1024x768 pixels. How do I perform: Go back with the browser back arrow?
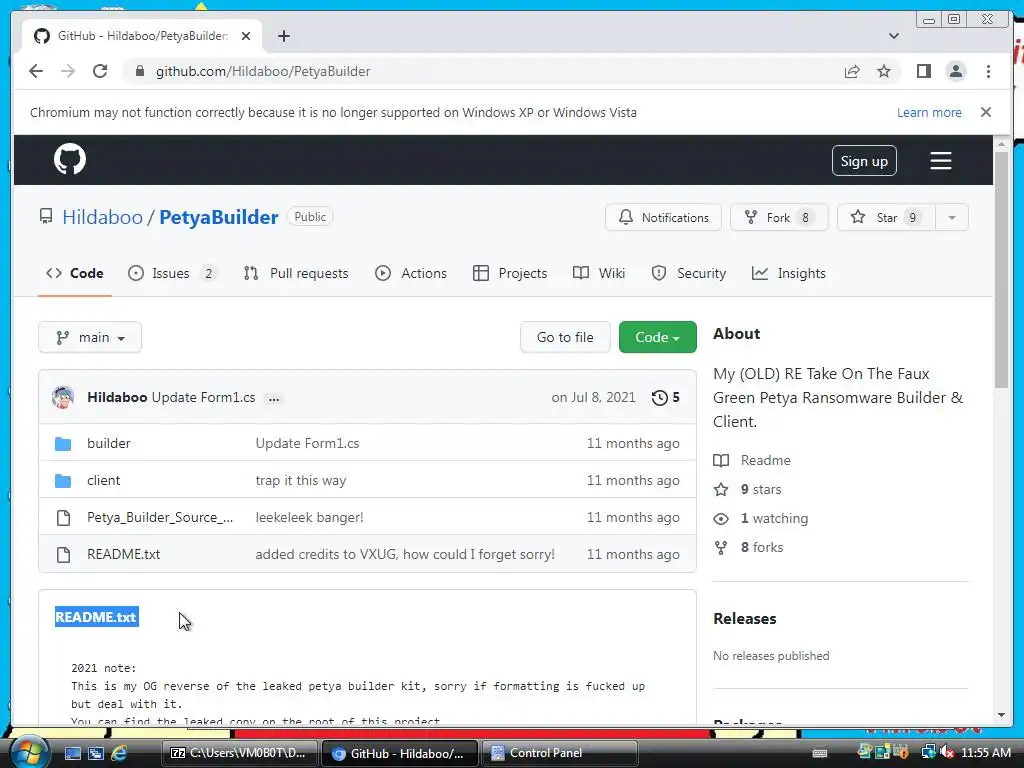click(36, 71)
